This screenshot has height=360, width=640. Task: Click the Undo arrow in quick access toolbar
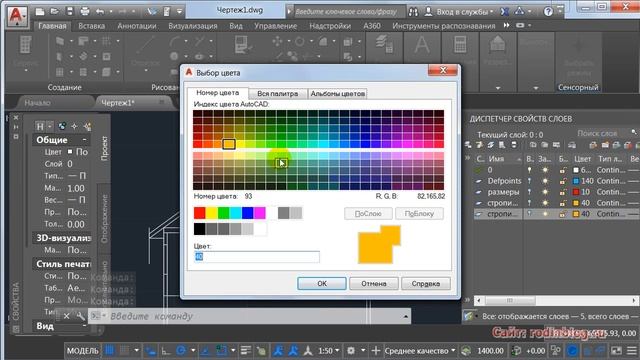(100, 11)
